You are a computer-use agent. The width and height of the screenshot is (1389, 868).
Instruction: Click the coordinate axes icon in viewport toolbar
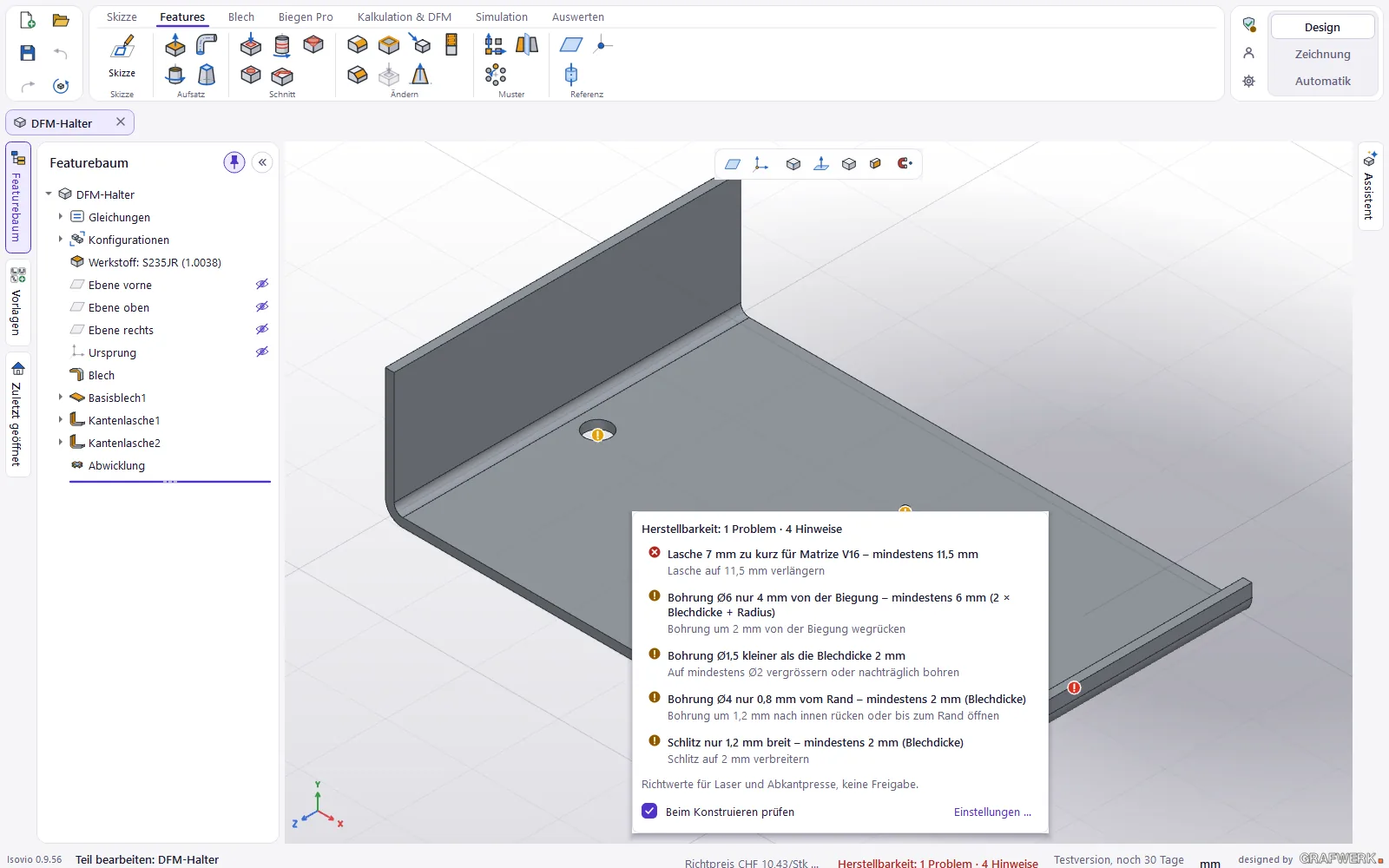click(761, 163)
